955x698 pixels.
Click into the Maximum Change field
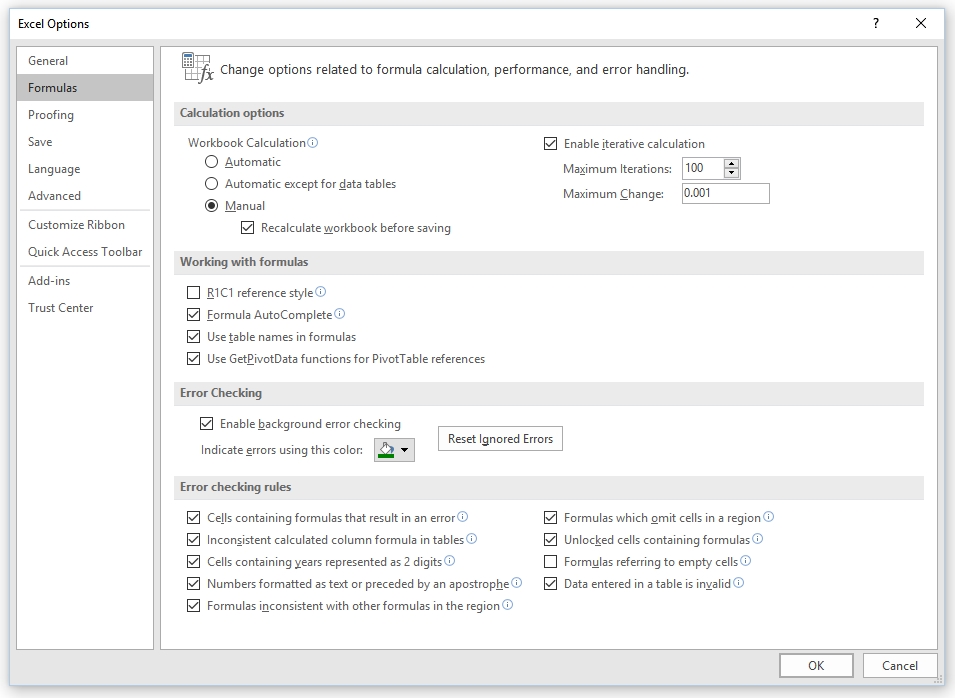pyautogui.click(x=725, y=193)
